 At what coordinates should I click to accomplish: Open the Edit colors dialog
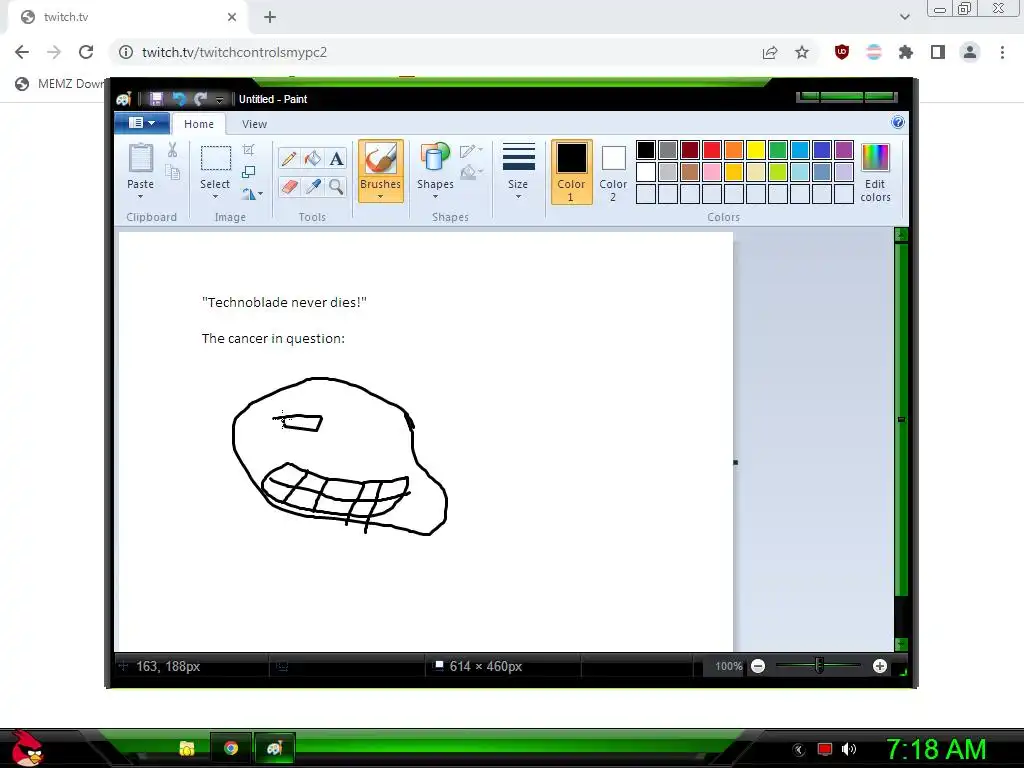(x=875, y=172)
